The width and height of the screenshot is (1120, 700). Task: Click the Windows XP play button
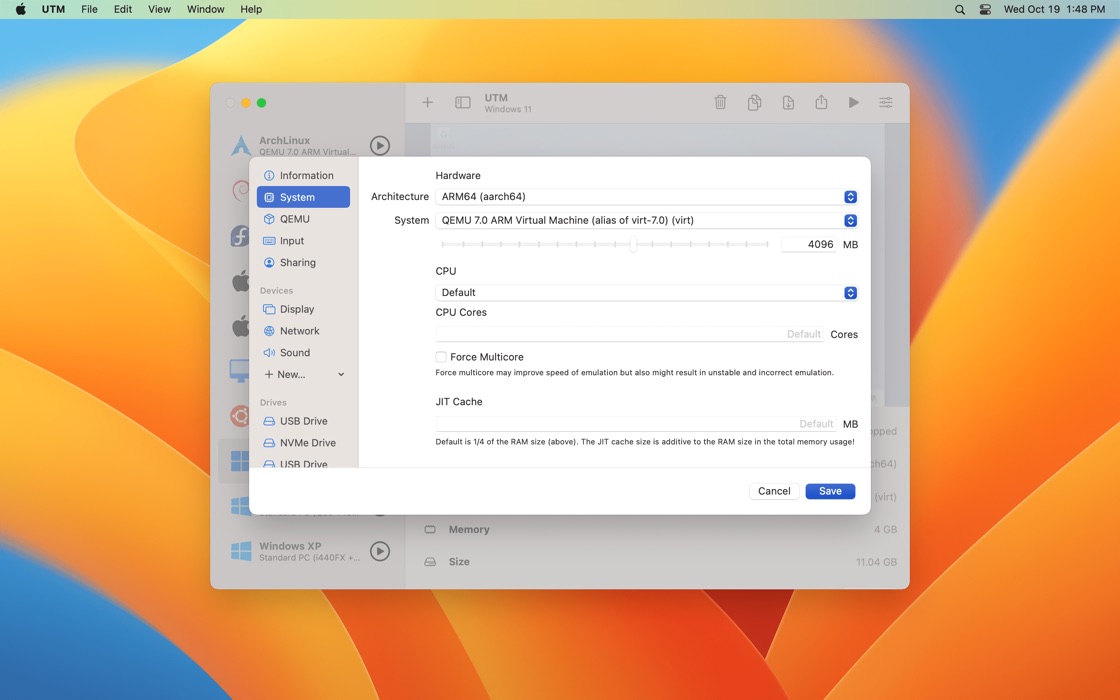380,551
